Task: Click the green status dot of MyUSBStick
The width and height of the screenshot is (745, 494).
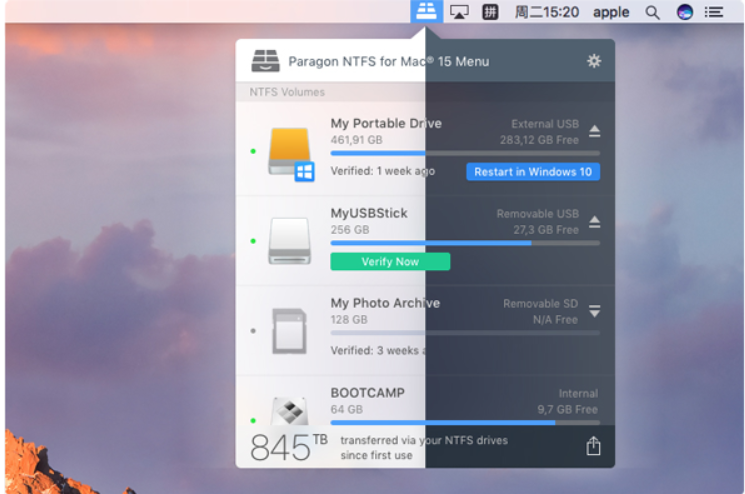Action: click(x=253, y=241)
